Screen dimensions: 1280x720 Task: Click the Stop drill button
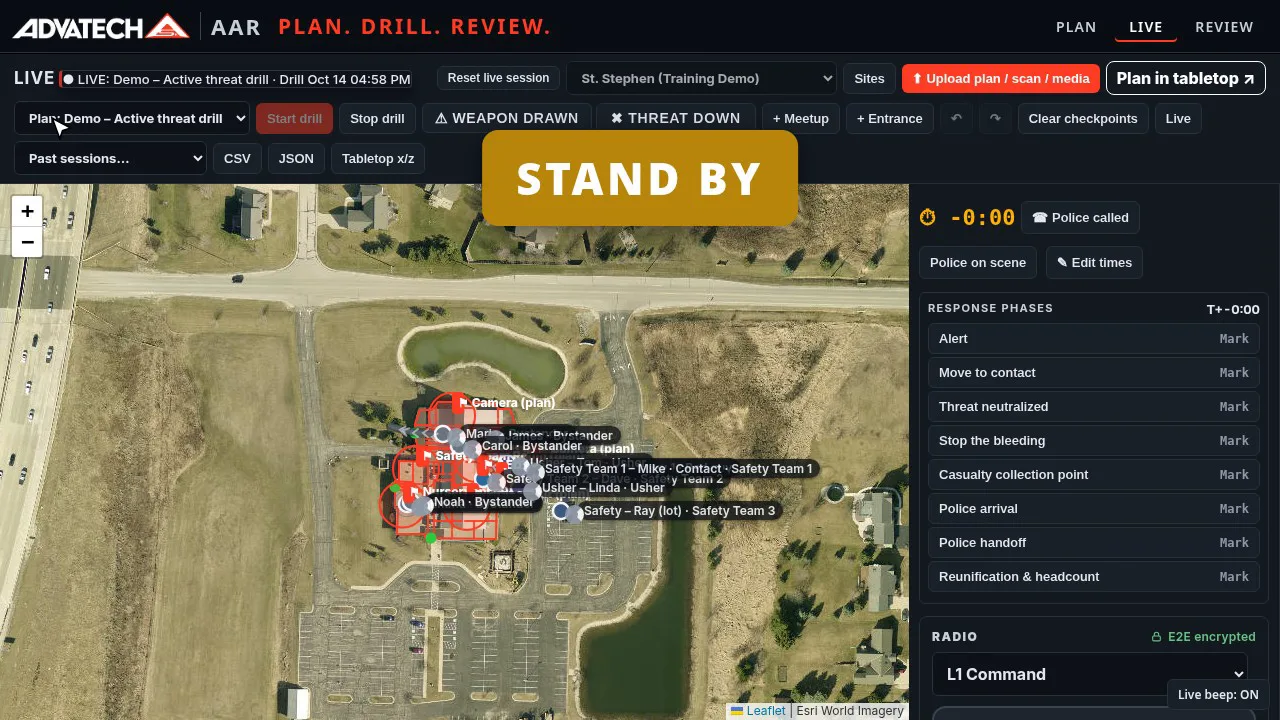pos(377,118)
